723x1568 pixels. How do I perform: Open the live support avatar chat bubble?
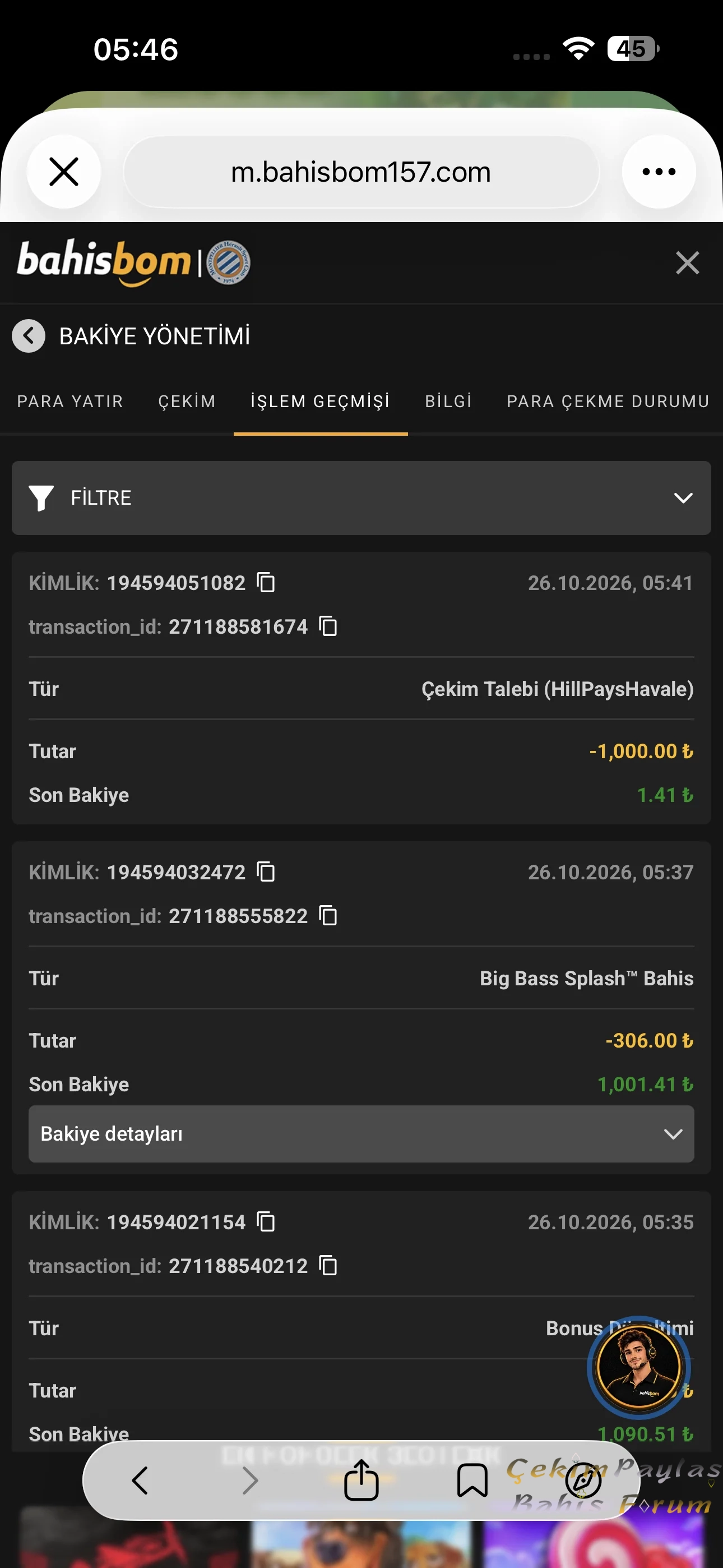[x=638, y=1368]
